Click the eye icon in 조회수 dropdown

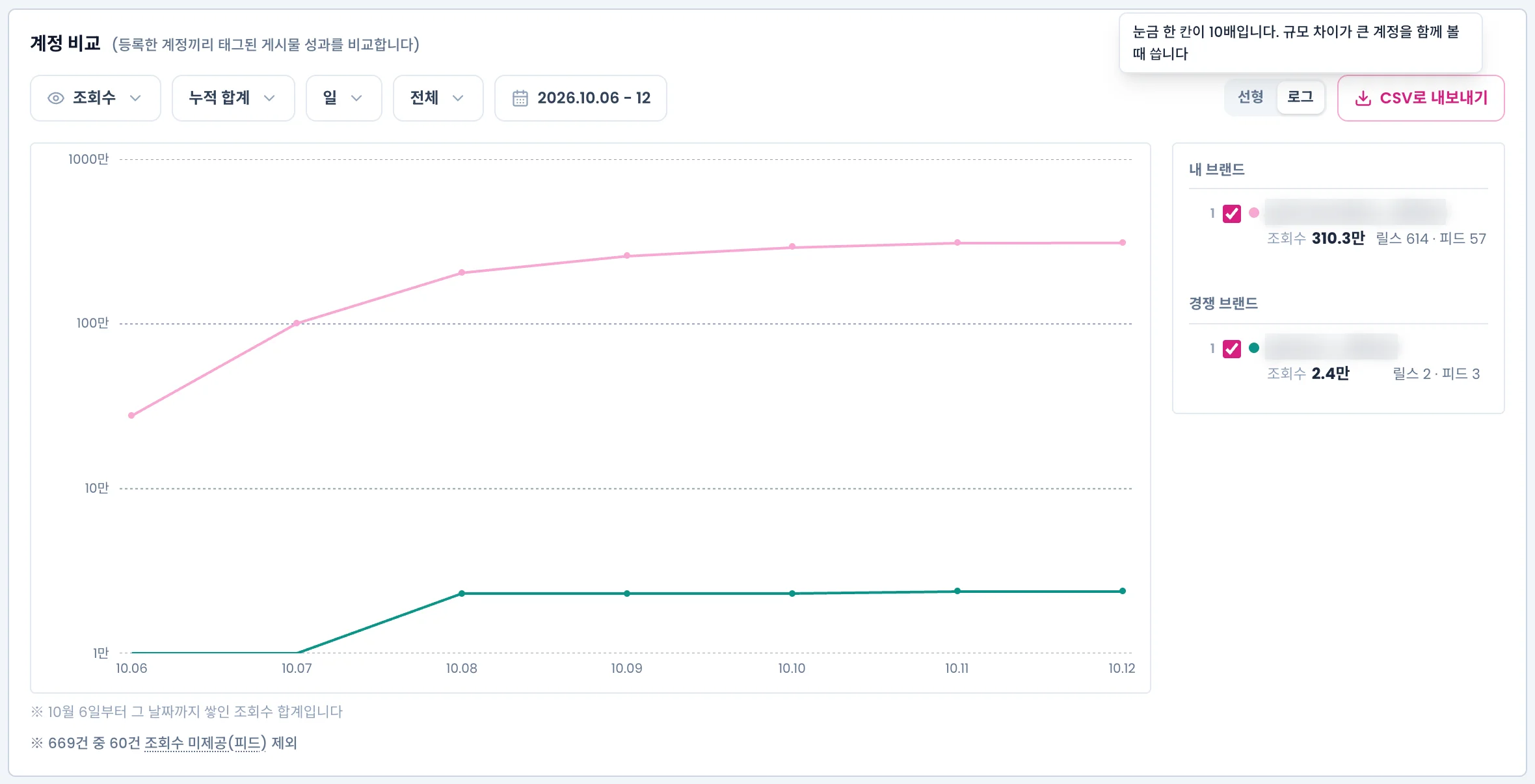(56, 98)
